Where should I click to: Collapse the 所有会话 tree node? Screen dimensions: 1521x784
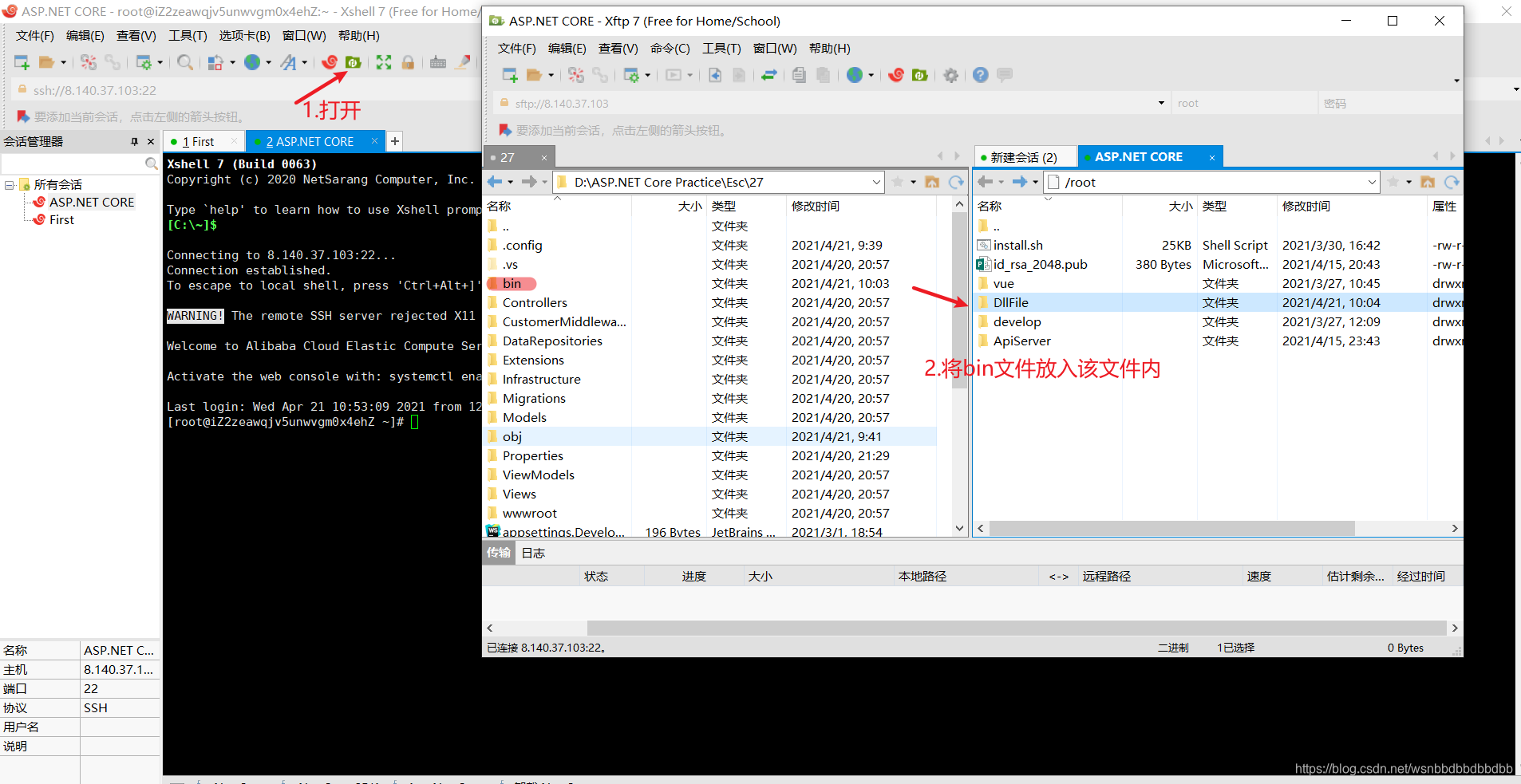(x=10, y=185)
